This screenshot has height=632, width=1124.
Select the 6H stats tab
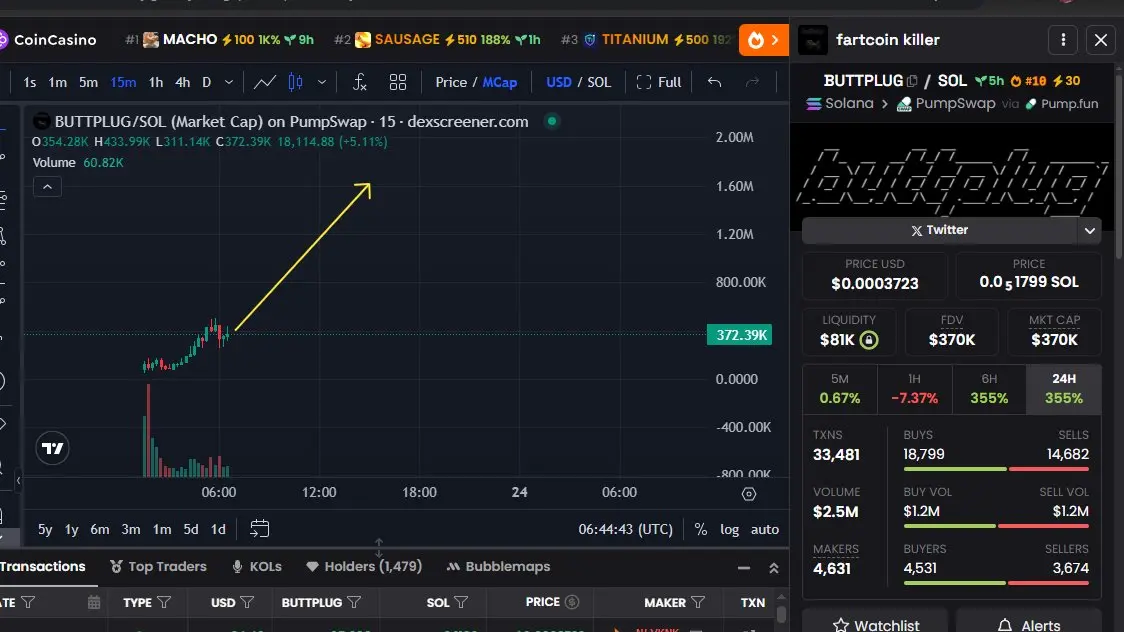pos(989,389)
